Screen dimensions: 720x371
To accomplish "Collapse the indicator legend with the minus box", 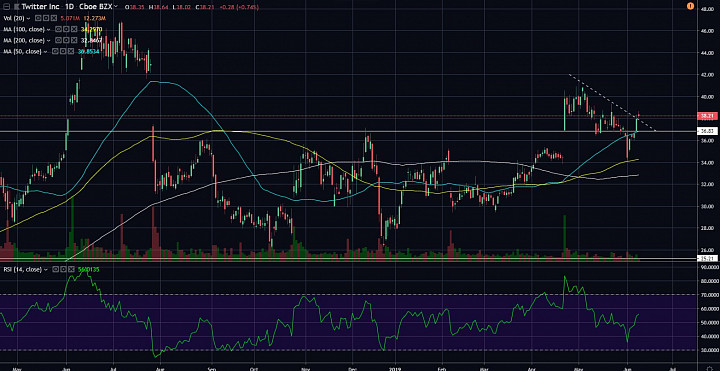I will (6, 6).
